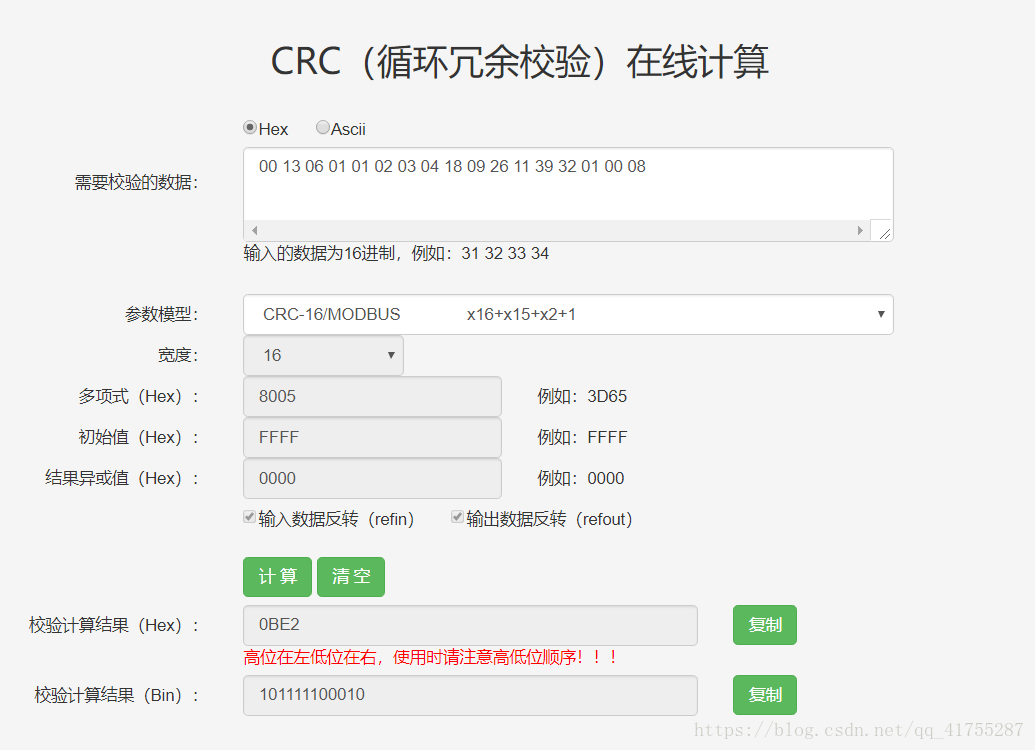Copy the Bin calculation result
The width and height of the screenshot is (1035, 750).
tap(764, 694)
